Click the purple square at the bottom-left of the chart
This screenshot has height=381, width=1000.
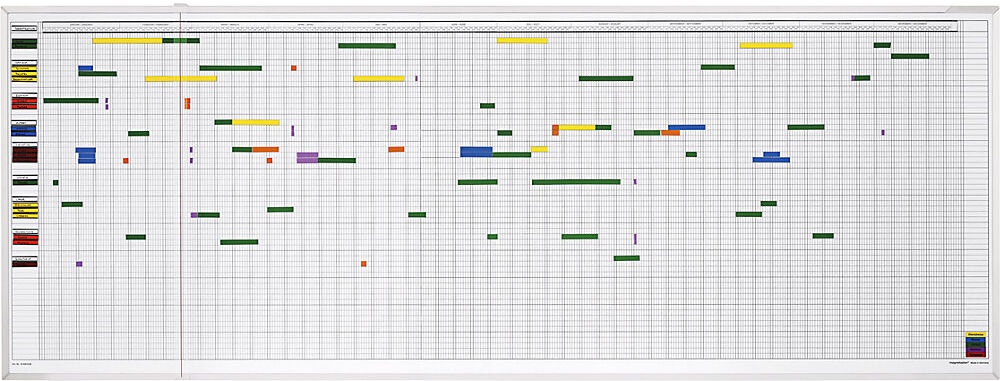pos(79,264)
